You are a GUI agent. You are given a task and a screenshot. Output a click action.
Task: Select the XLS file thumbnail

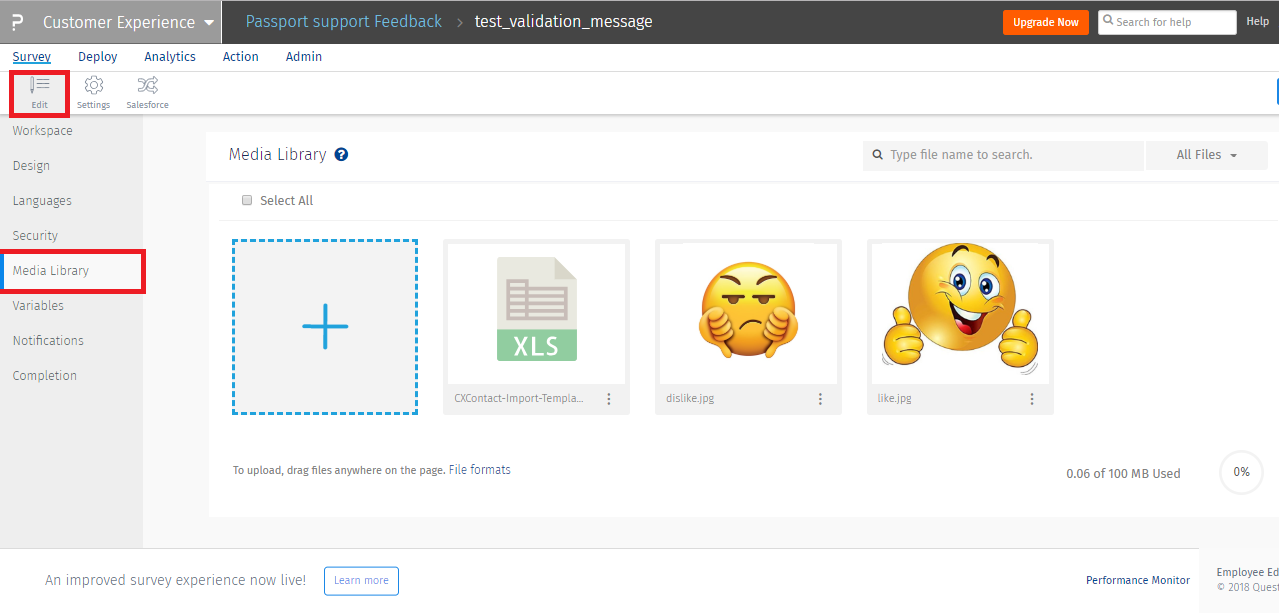536,312
